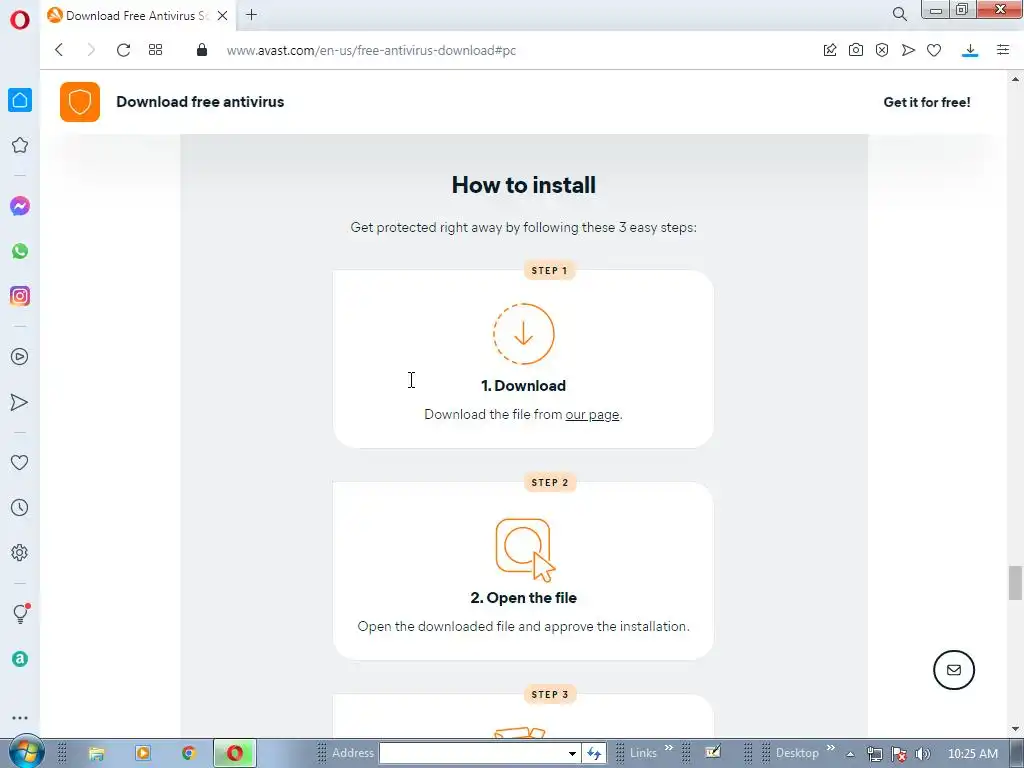Image resolution: width=1024 pixels, height=768 pixels.
Task: View site security lock info
Action: (x=202, y=50)
